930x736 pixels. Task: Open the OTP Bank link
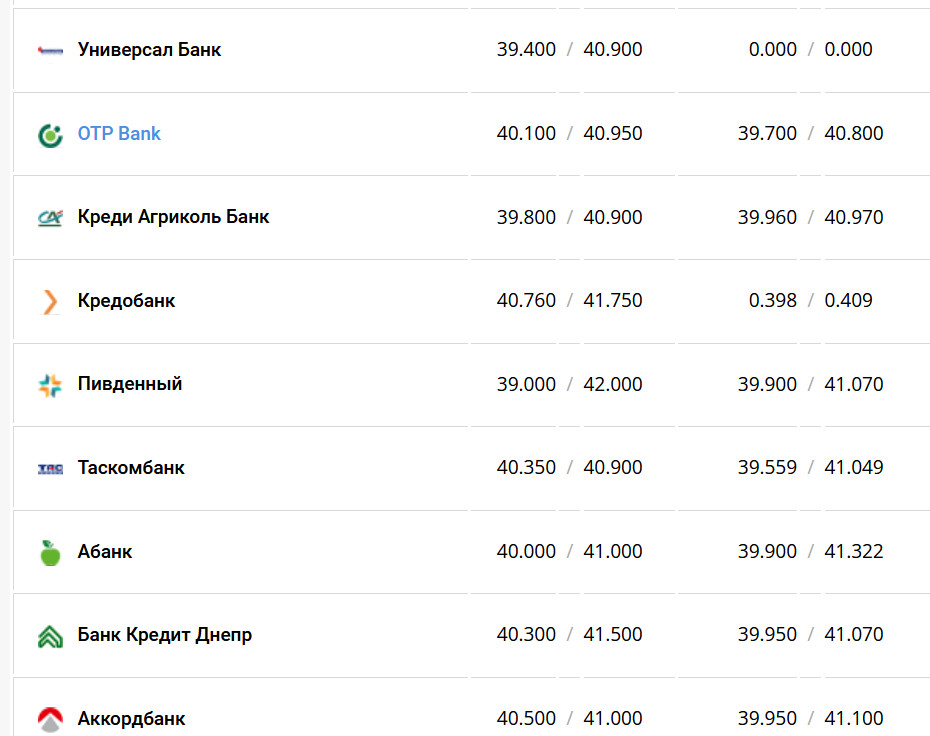click(119, 134)
